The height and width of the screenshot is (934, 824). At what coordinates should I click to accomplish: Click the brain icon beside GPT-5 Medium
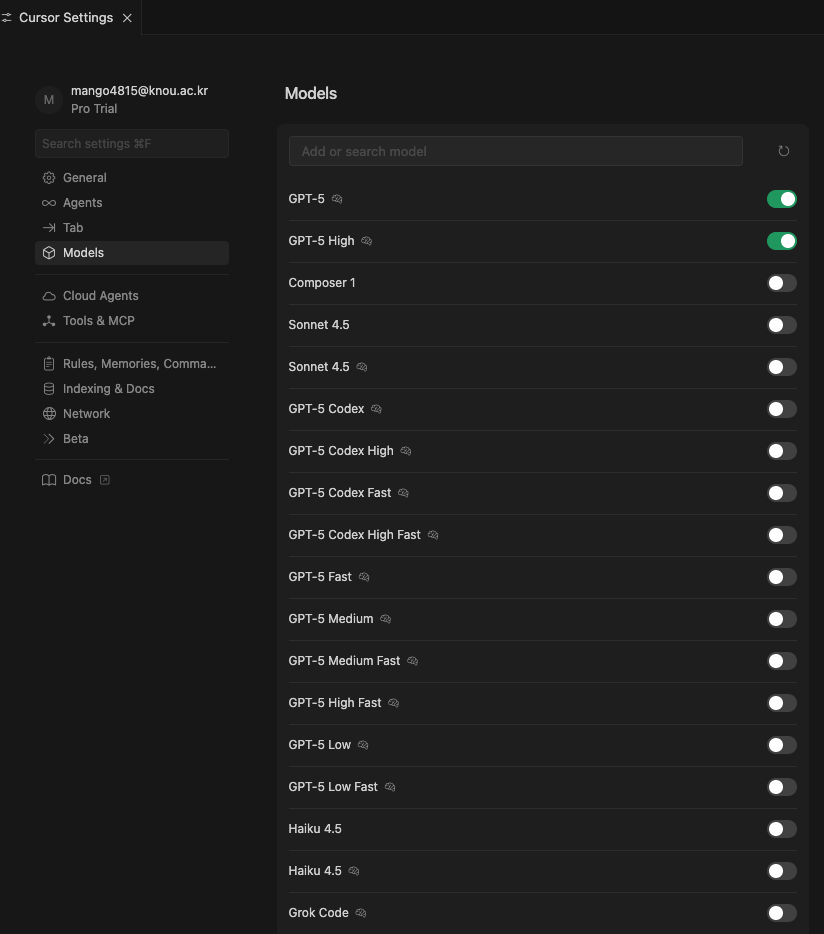coord(386,619)
